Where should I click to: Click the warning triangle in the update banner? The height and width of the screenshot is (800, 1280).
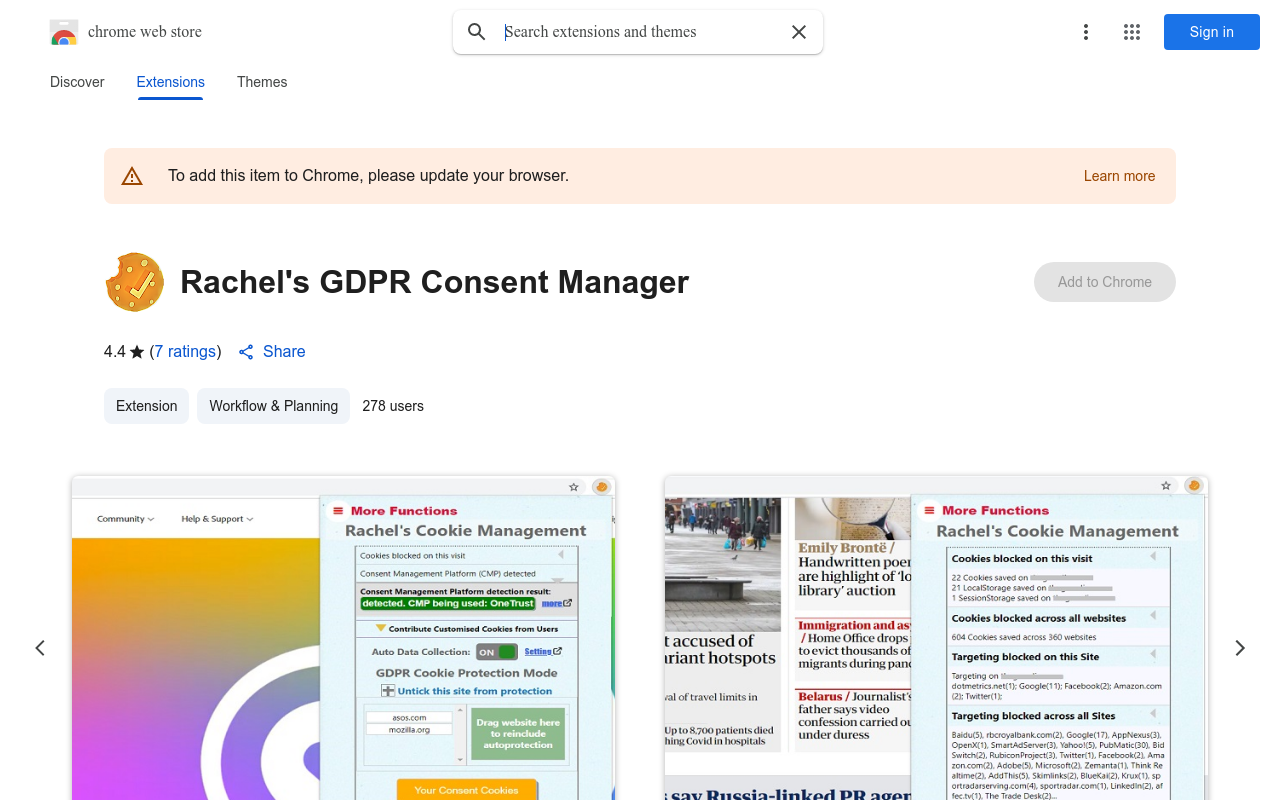[132, 175]
